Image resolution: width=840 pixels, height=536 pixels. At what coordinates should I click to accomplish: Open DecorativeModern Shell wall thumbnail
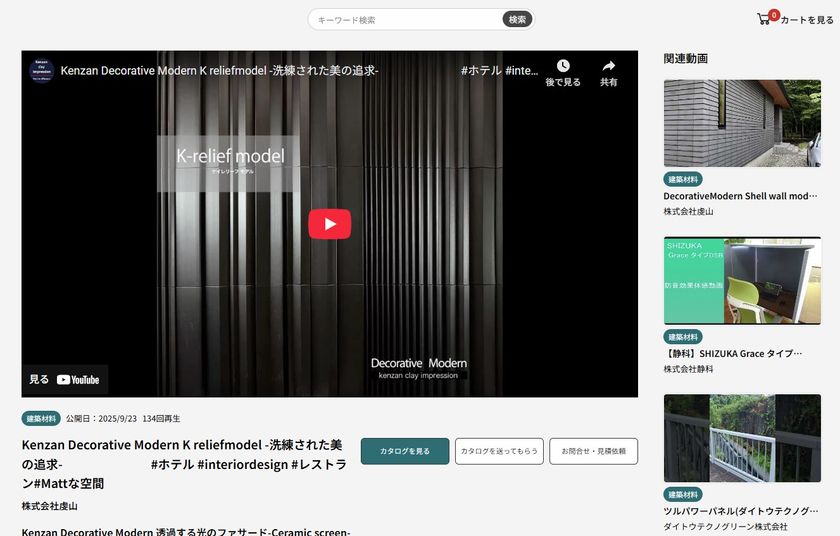pos(742,123)
